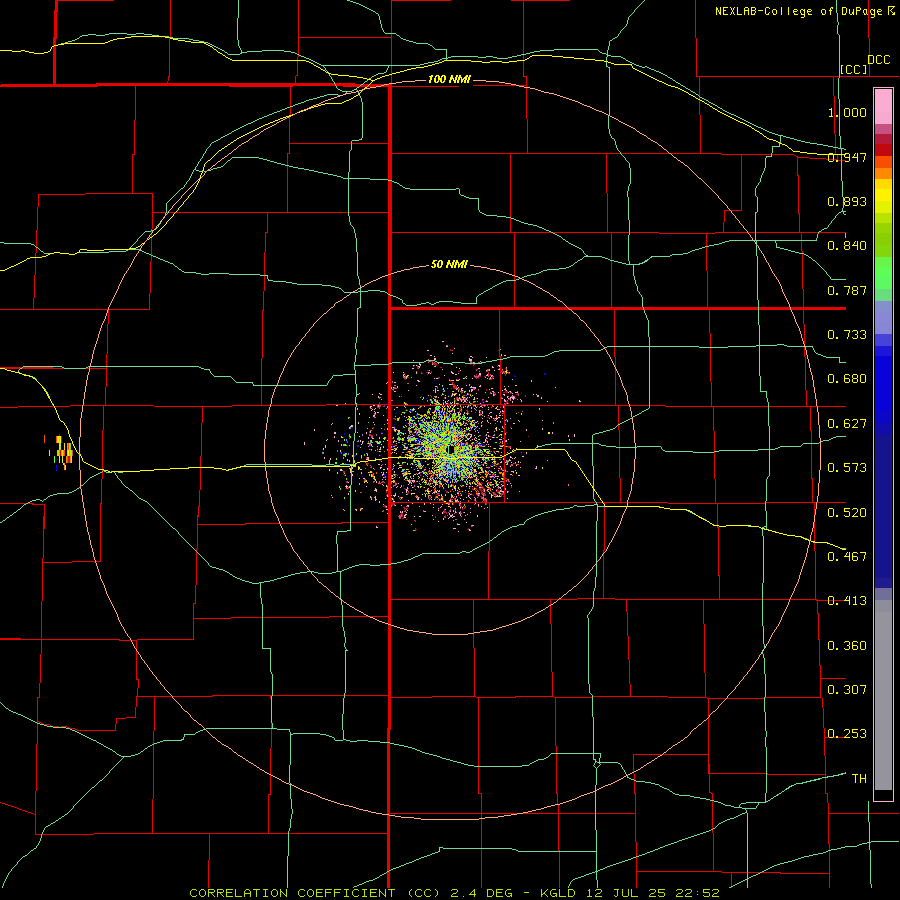Click the isolated echo cluster west of 100 NMI ring

click(61, 452)
